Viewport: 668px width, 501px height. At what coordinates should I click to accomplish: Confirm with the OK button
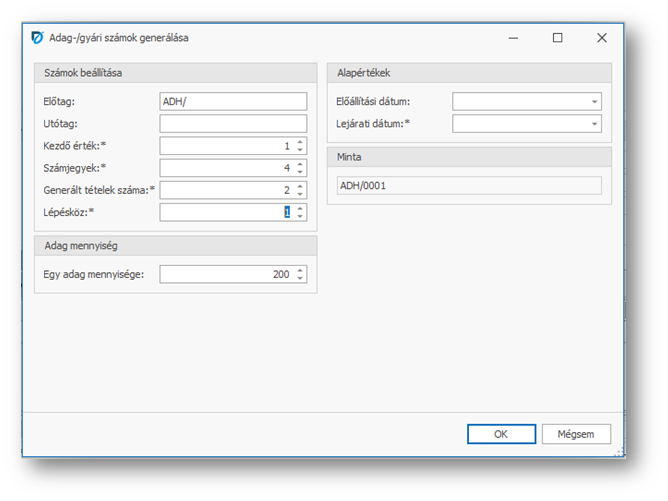[x=501, y=434]
